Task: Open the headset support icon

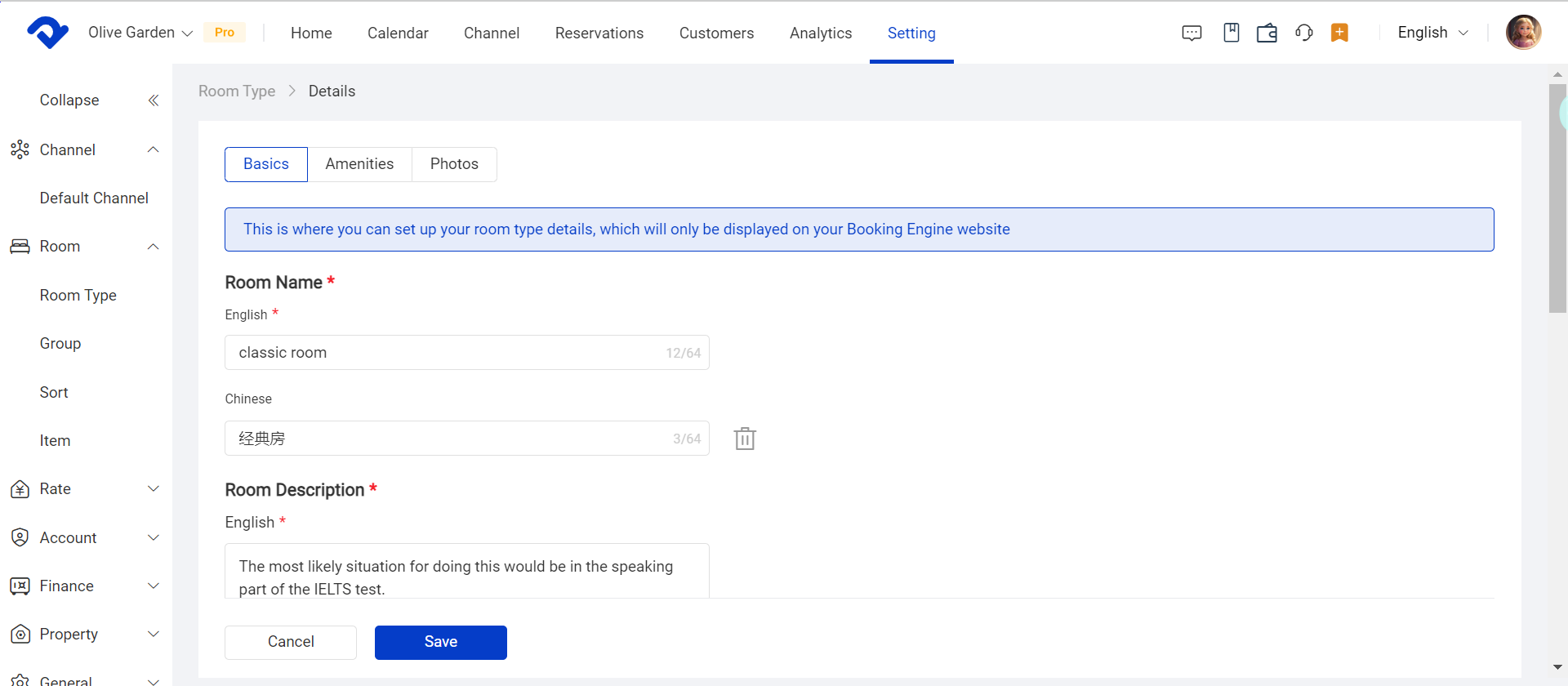Action: point(1303,33)
